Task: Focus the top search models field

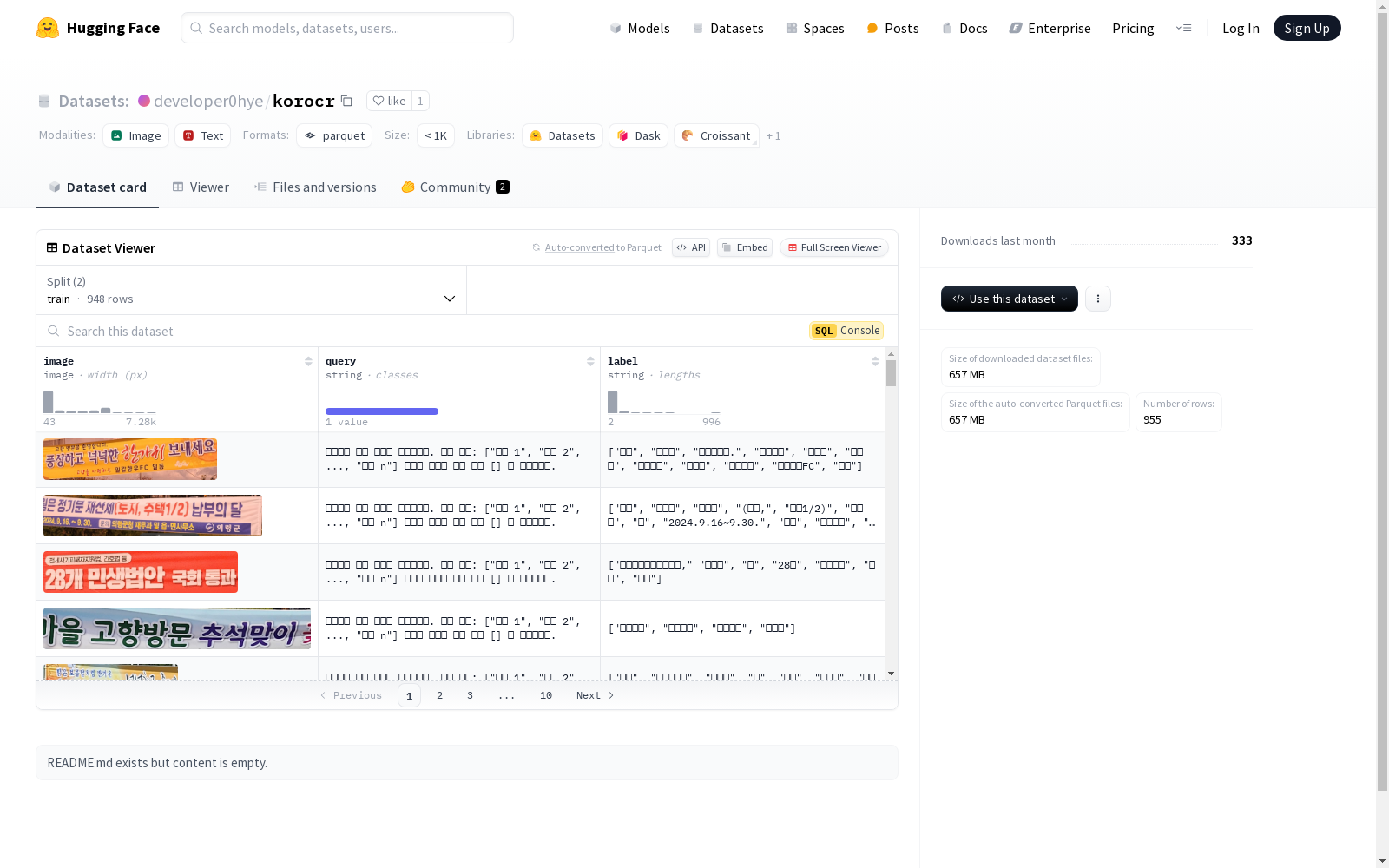Action: point(347,28)
